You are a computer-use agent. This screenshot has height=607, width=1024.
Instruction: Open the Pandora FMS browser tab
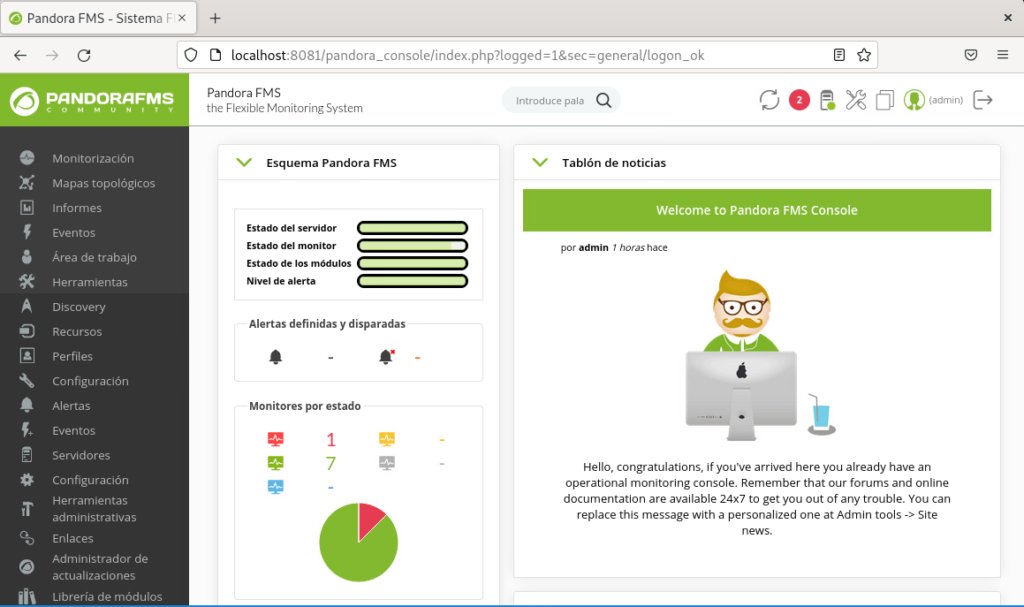pos(90,17)
